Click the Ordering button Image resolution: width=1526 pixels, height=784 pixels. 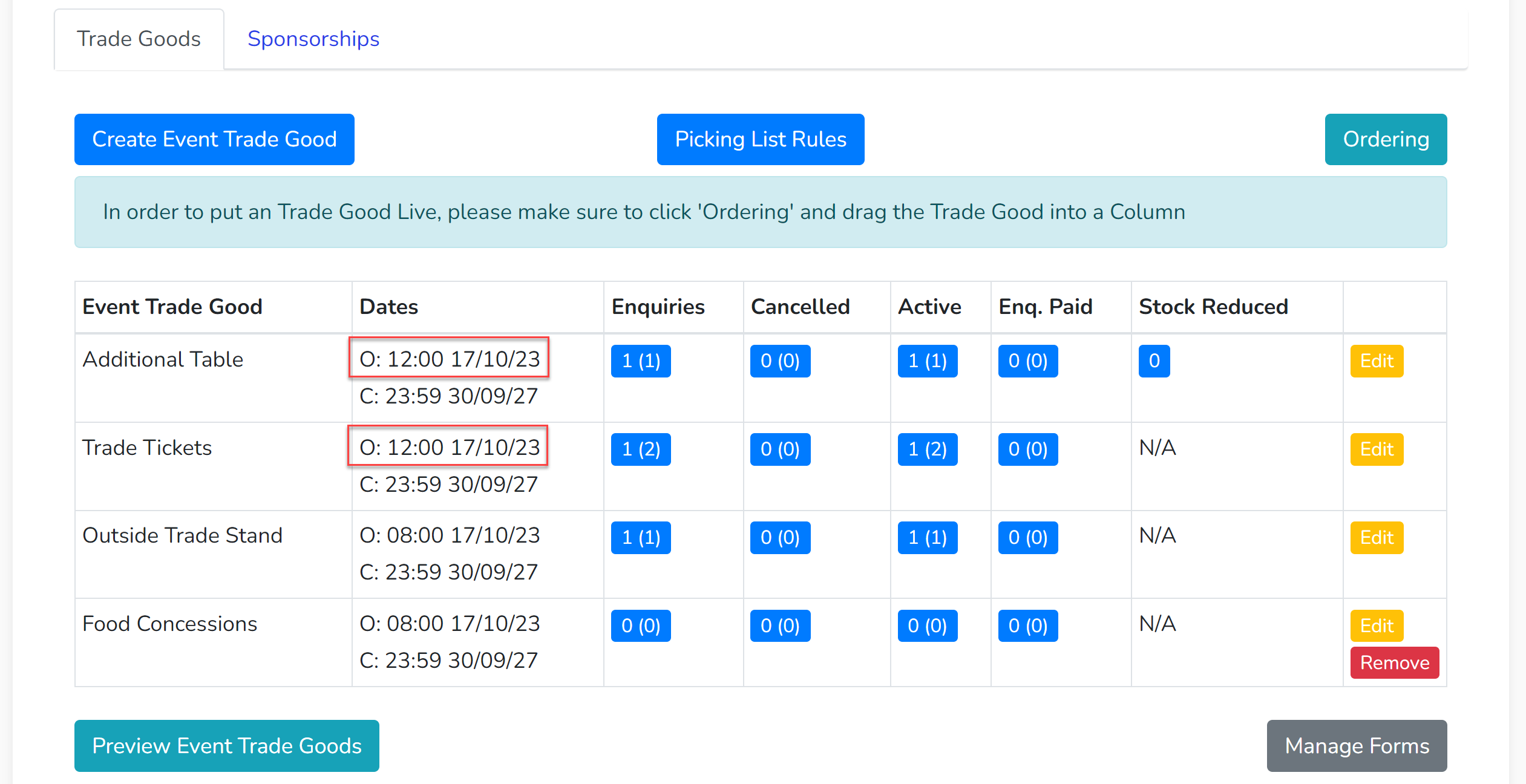pyautogui.click(x=1386, y=139)
